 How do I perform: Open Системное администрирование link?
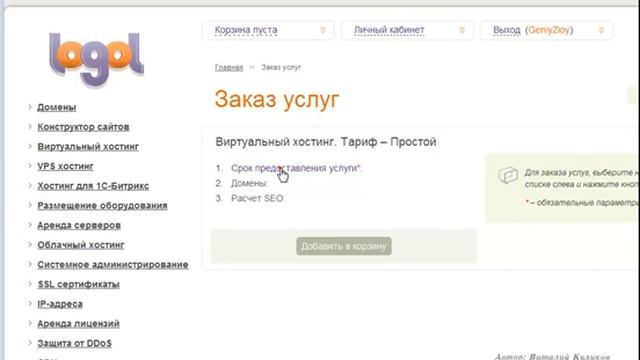tap(113, 264)
